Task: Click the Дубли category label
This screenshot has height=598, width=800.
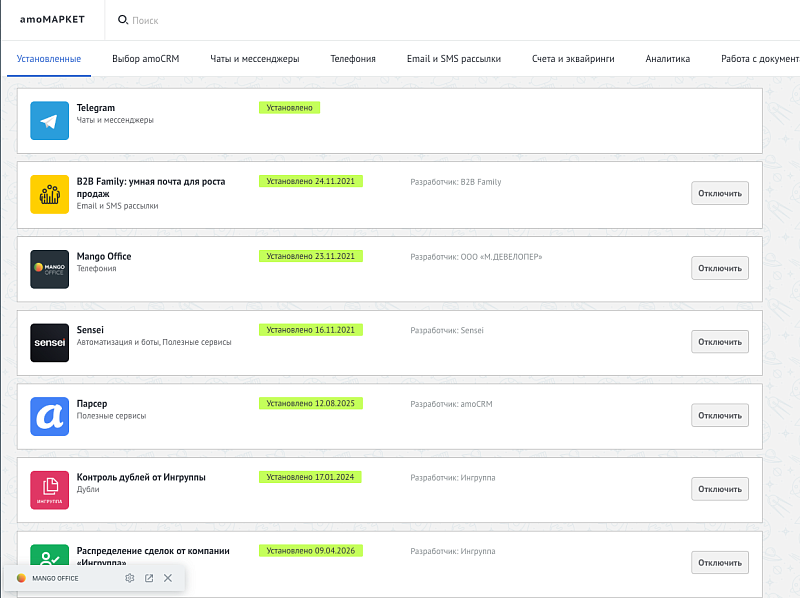Action: coord(88,489)
